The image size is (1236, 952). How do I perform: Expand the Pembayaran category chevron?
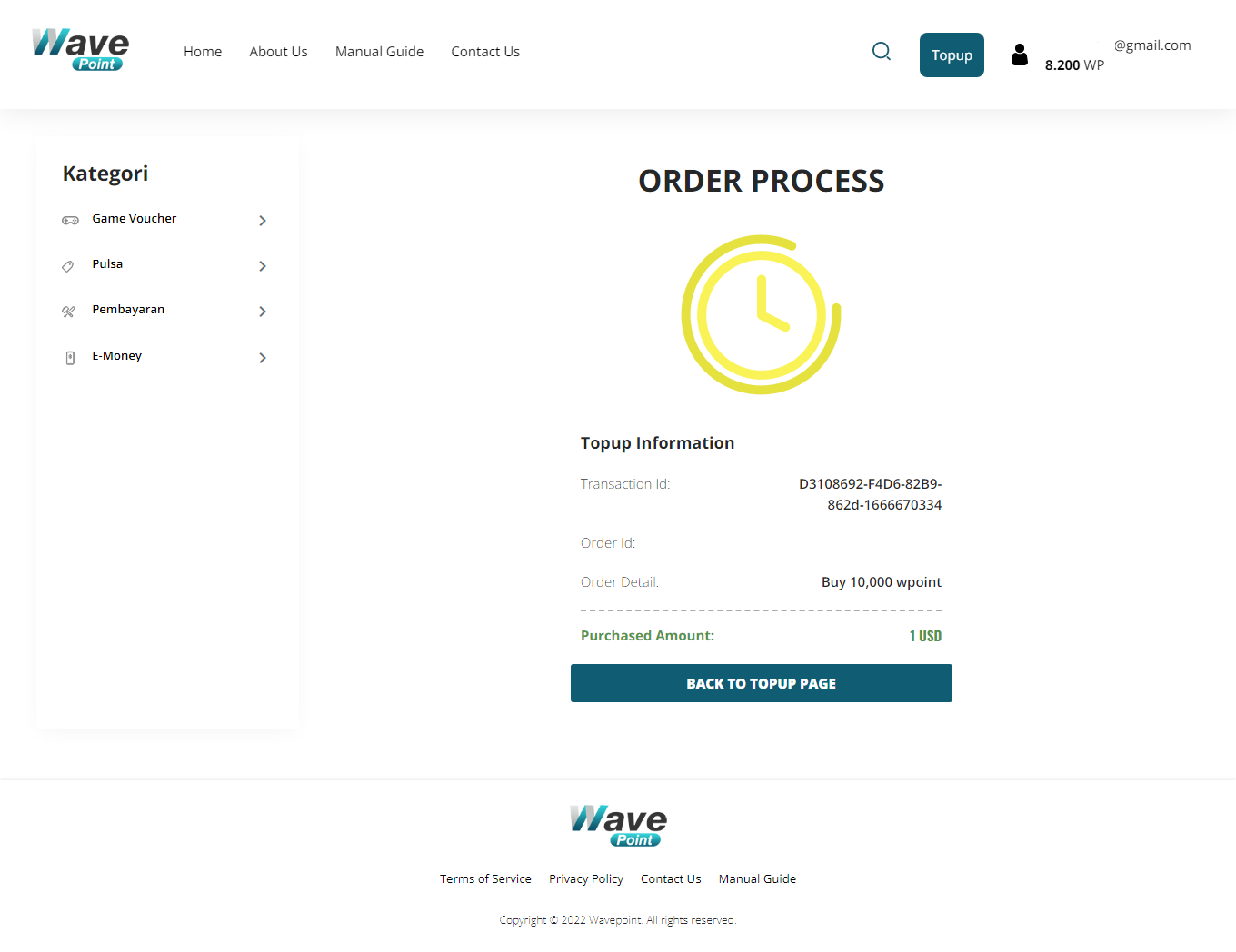coord(263,312)
